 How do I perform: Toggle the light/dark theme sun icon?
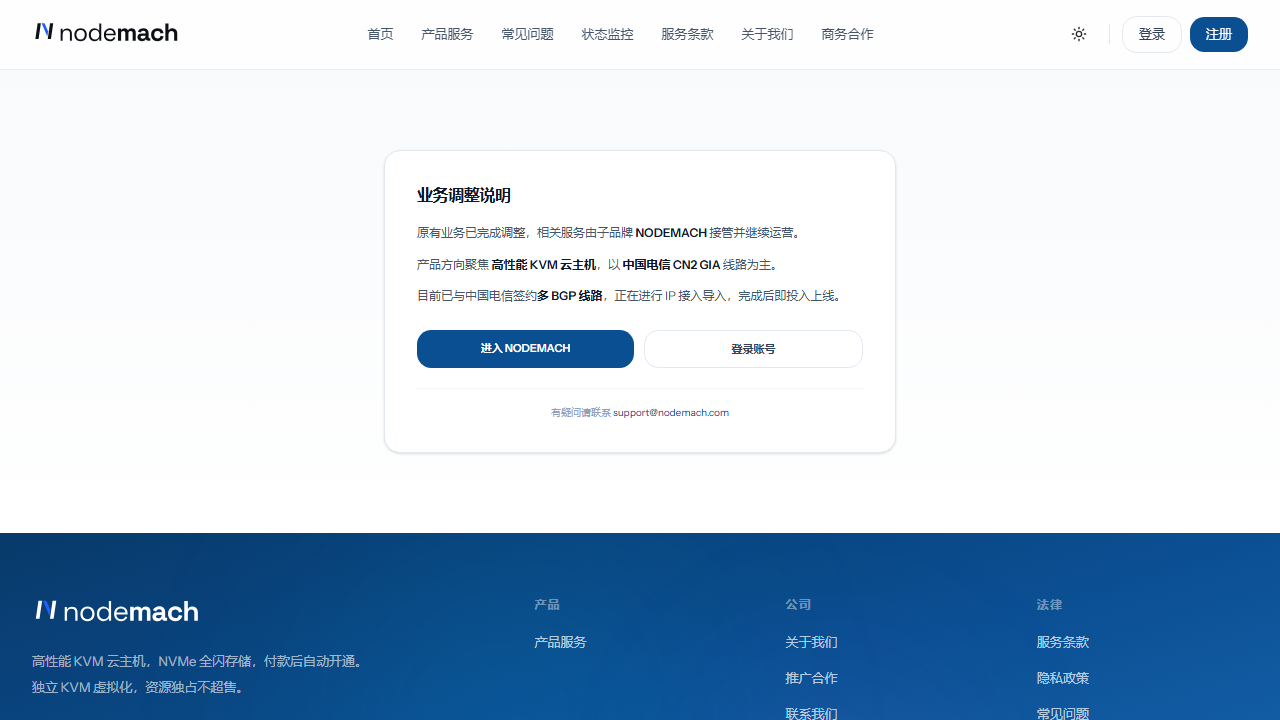pyautogui.click(x=1079, y=34)
